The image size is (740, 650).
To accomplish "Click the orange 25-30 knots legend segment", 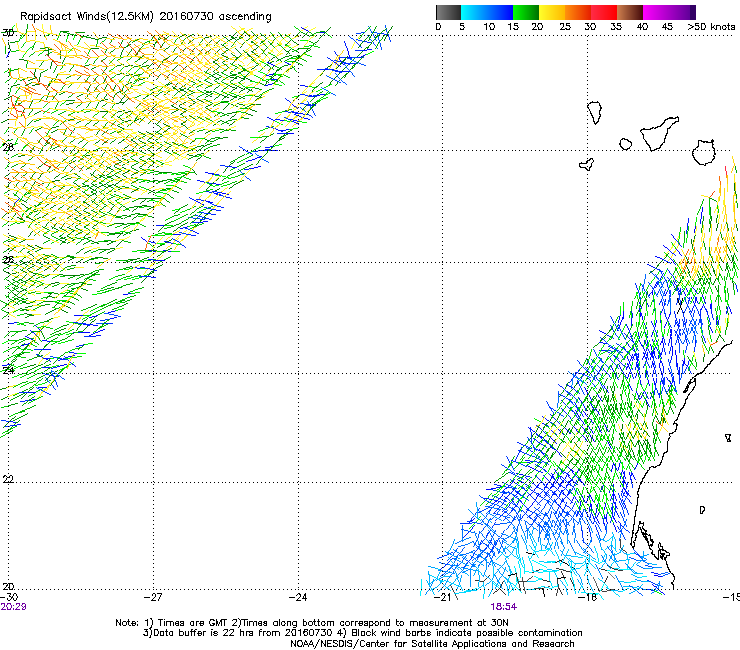I will tap(578, 12).
